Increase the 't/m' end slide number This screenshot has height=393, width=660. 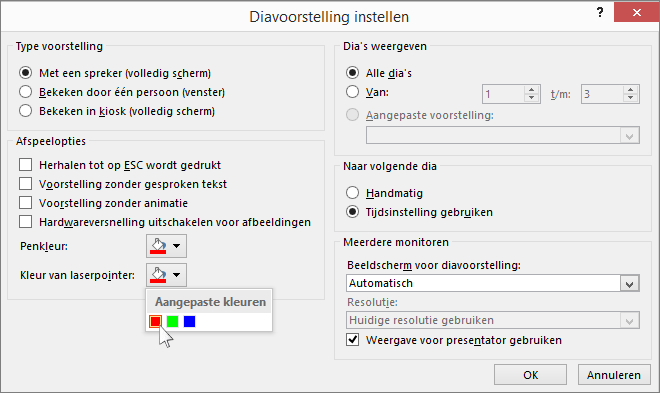631,90
